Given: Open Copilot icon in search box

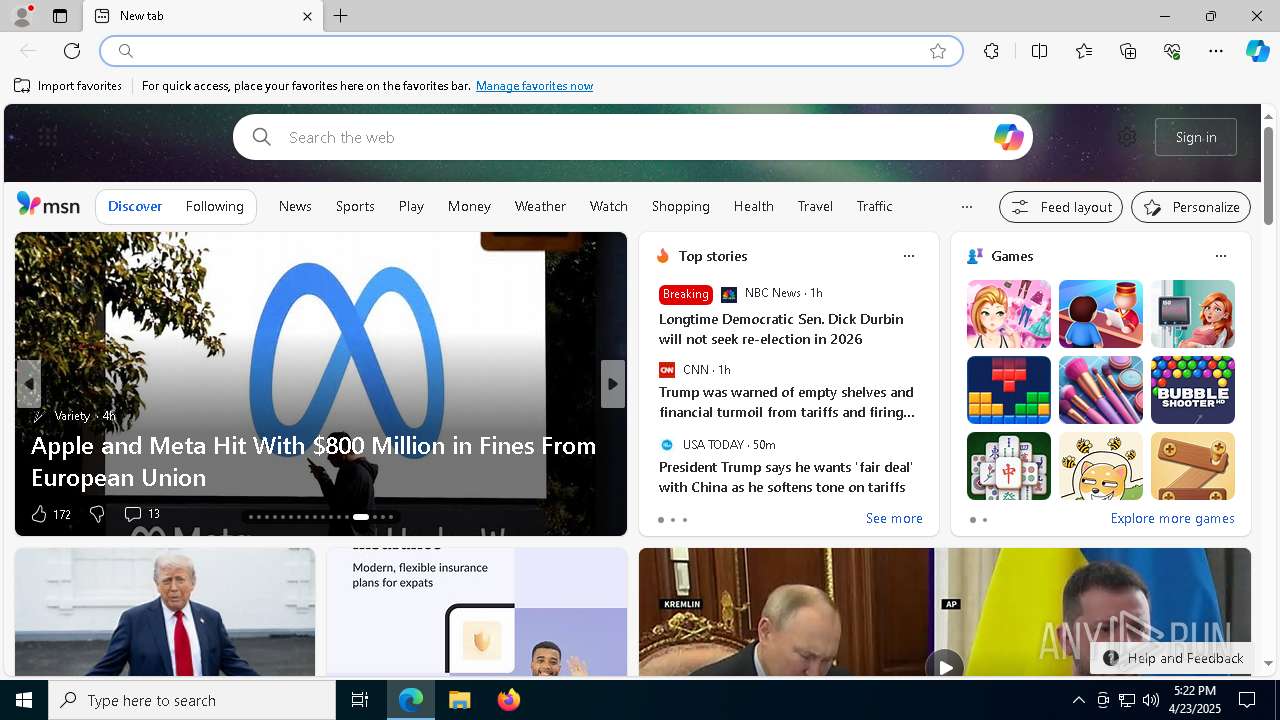Looking at the screenshot, I should tap(1008, 137).
